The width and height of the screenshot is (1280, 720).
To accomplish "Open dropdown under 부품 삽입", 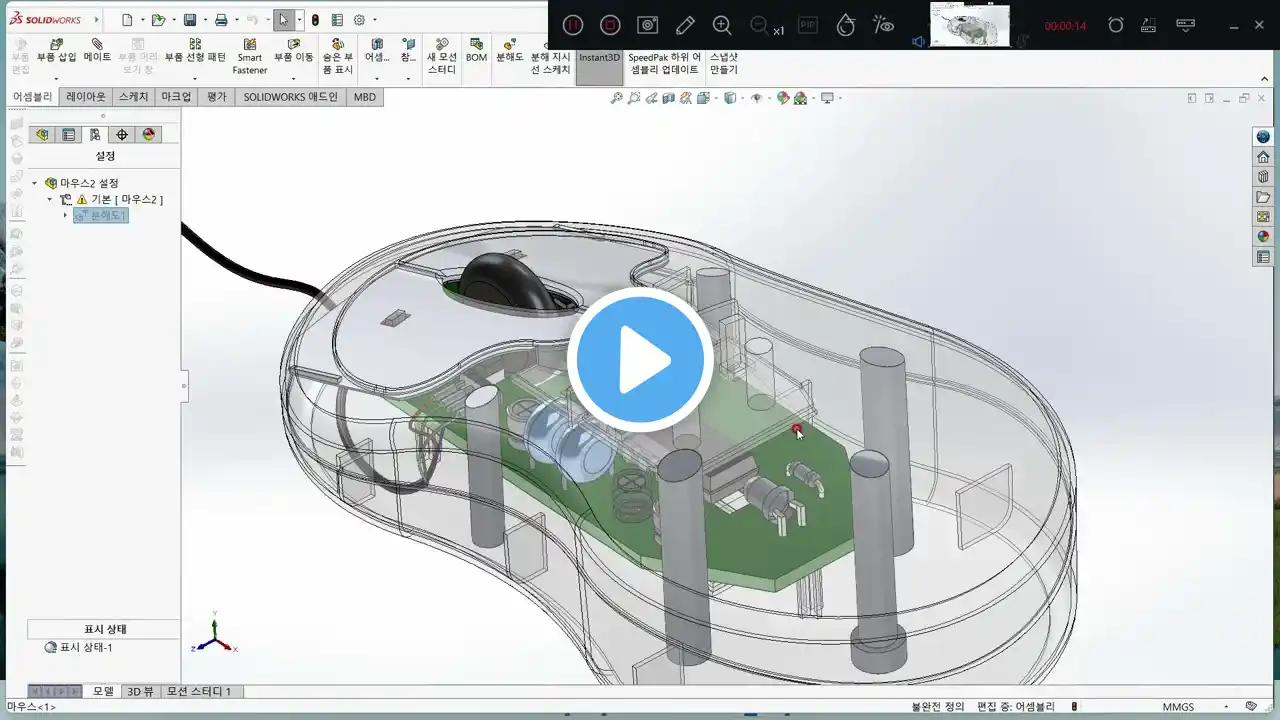I will click(x=57, y=78).
